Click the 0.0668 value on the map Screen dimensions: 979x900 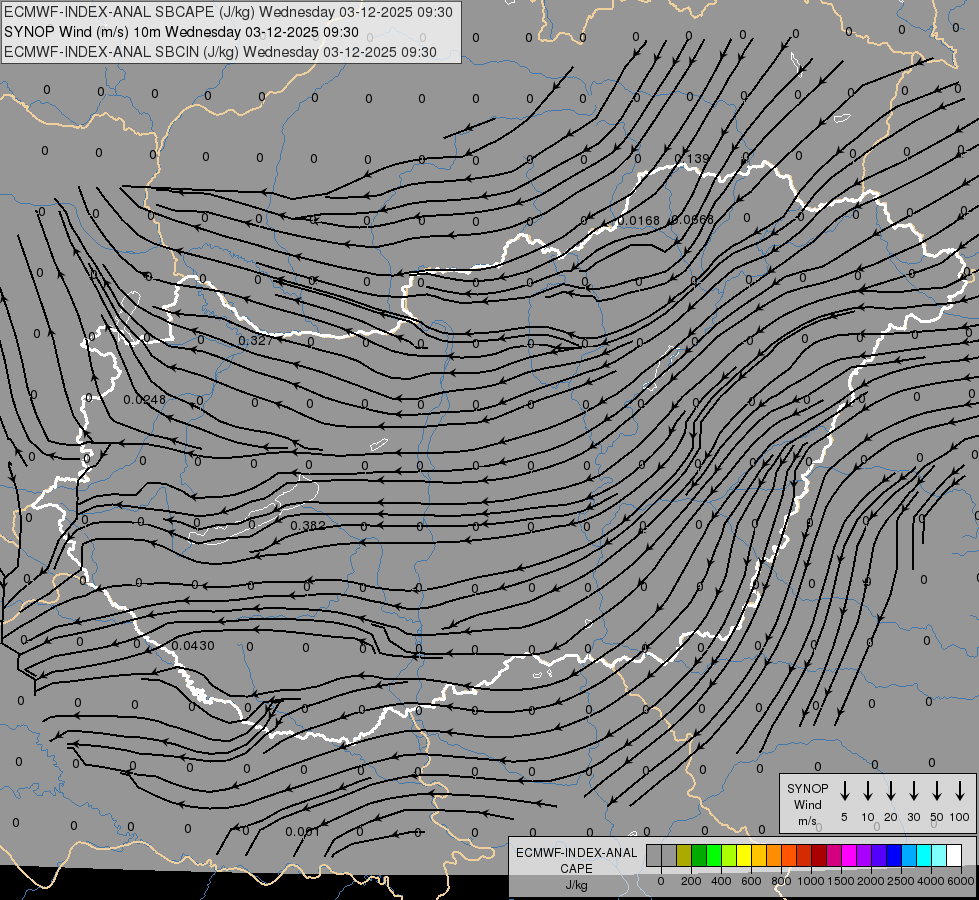pos(692,220)
